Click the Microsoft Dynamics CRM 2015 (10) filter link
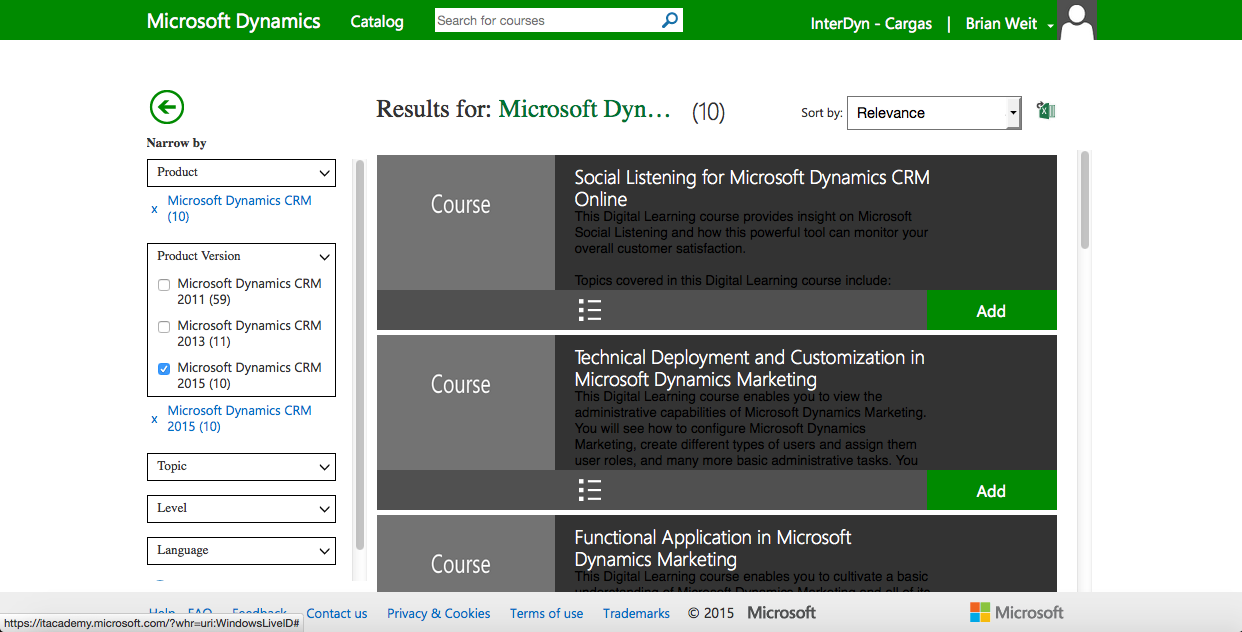 point(240,418)
